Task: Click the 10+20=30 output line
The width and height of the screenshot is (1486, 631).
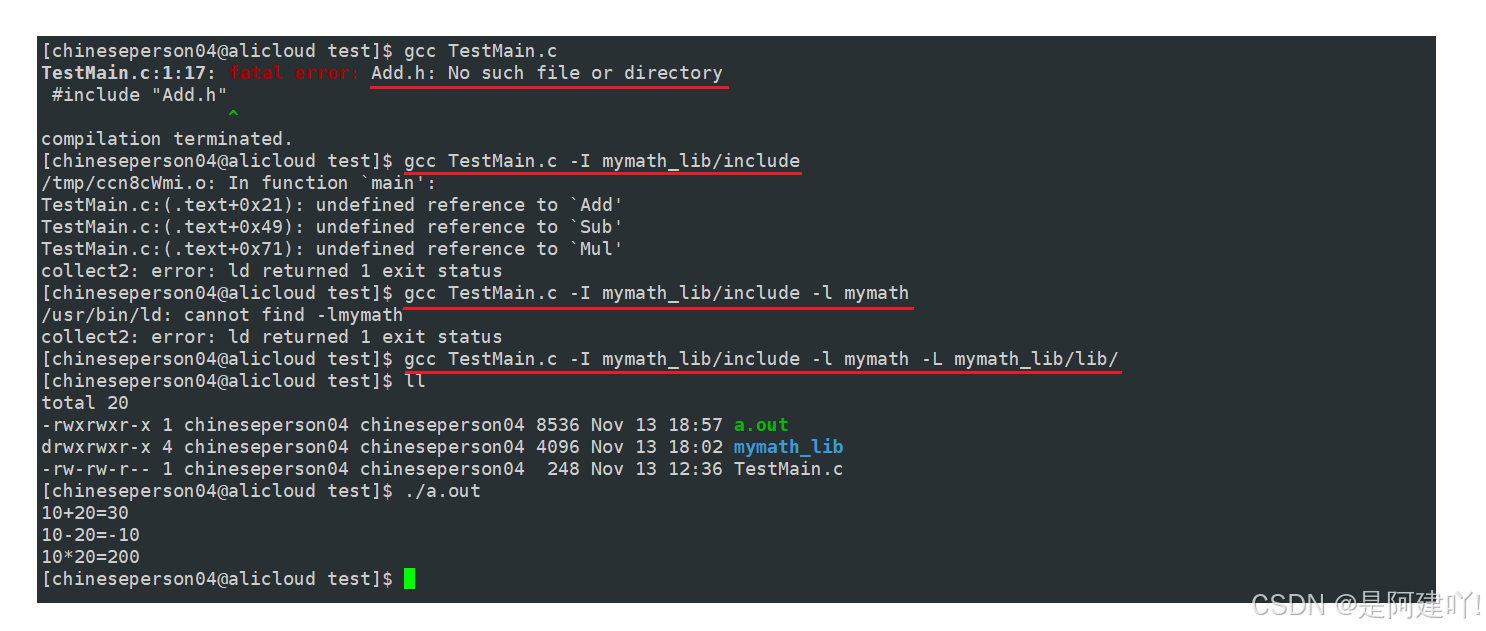Action: [85, 513]
